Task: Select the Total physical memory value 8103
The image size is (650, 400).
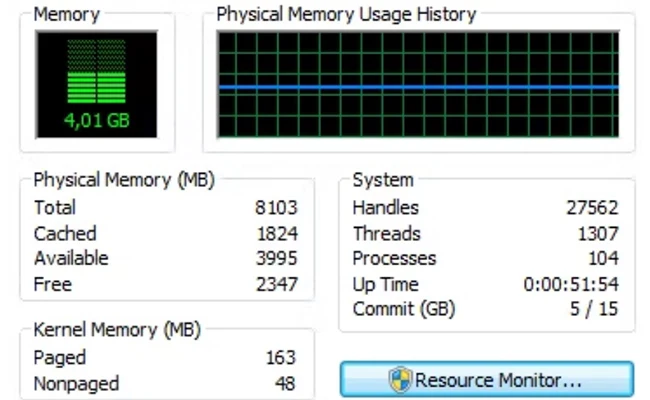Action: [276, 207]
